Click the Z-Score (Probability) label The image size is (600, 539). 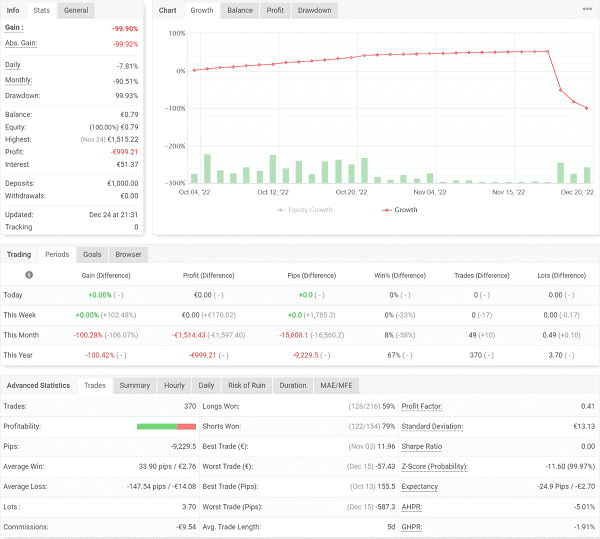coord(434,466)
